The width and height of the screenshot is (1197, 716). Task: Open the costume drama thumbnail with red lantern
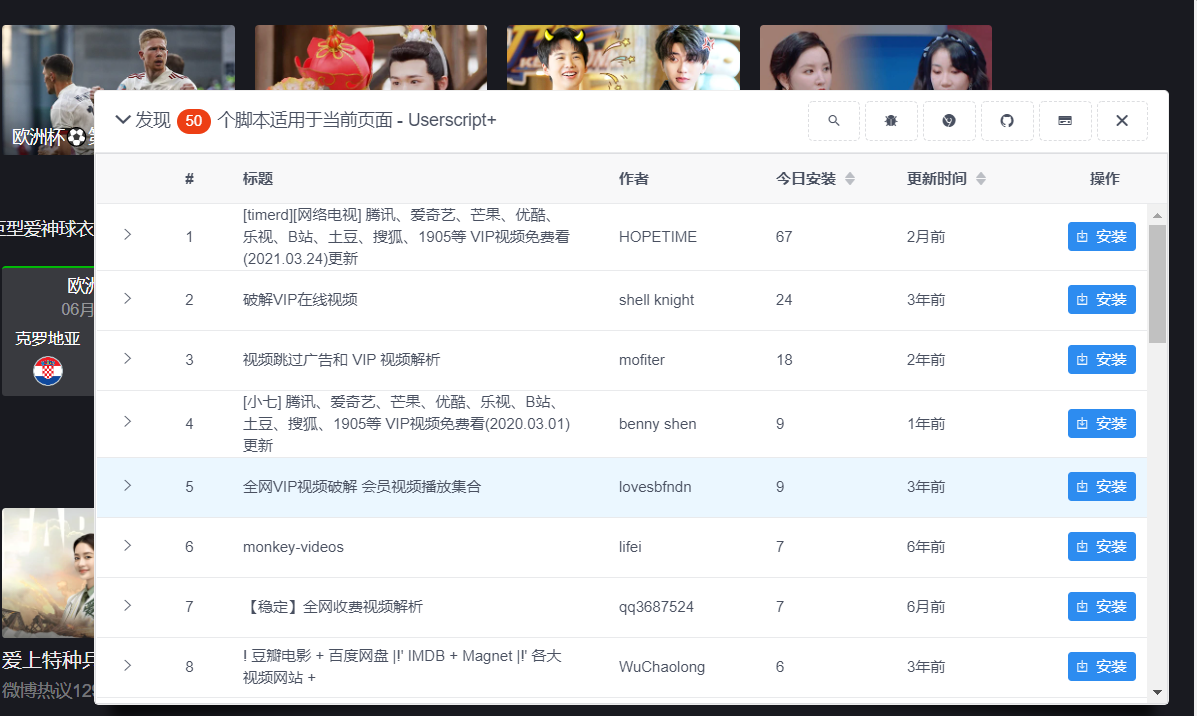coord(371,57)
